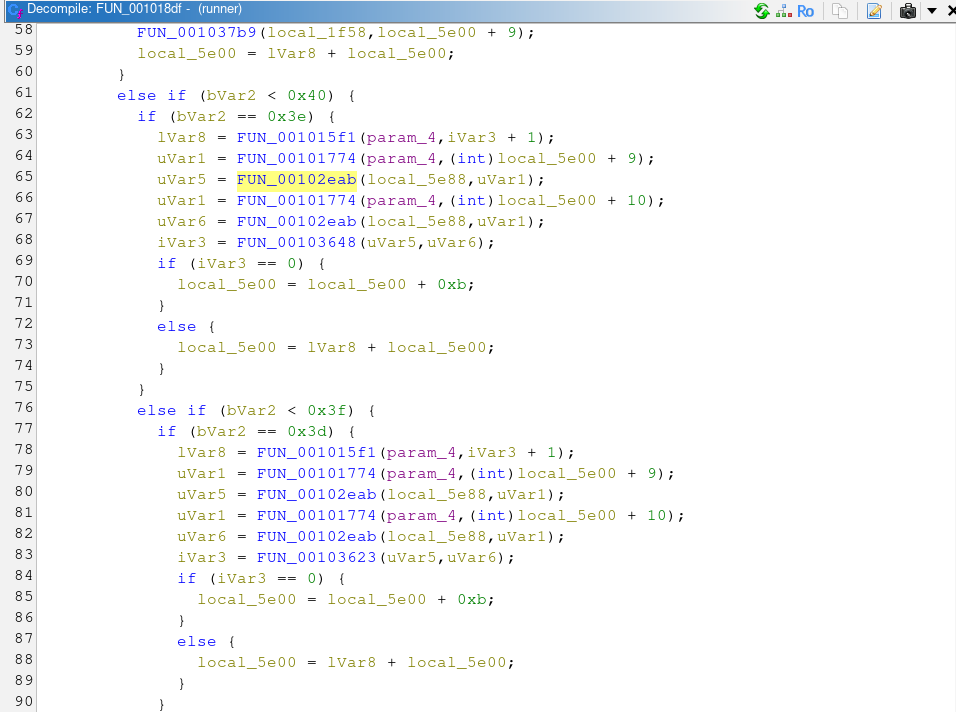Click the Copy pages icon
This screenshot has height=712, width=956.
pos(840,11)
